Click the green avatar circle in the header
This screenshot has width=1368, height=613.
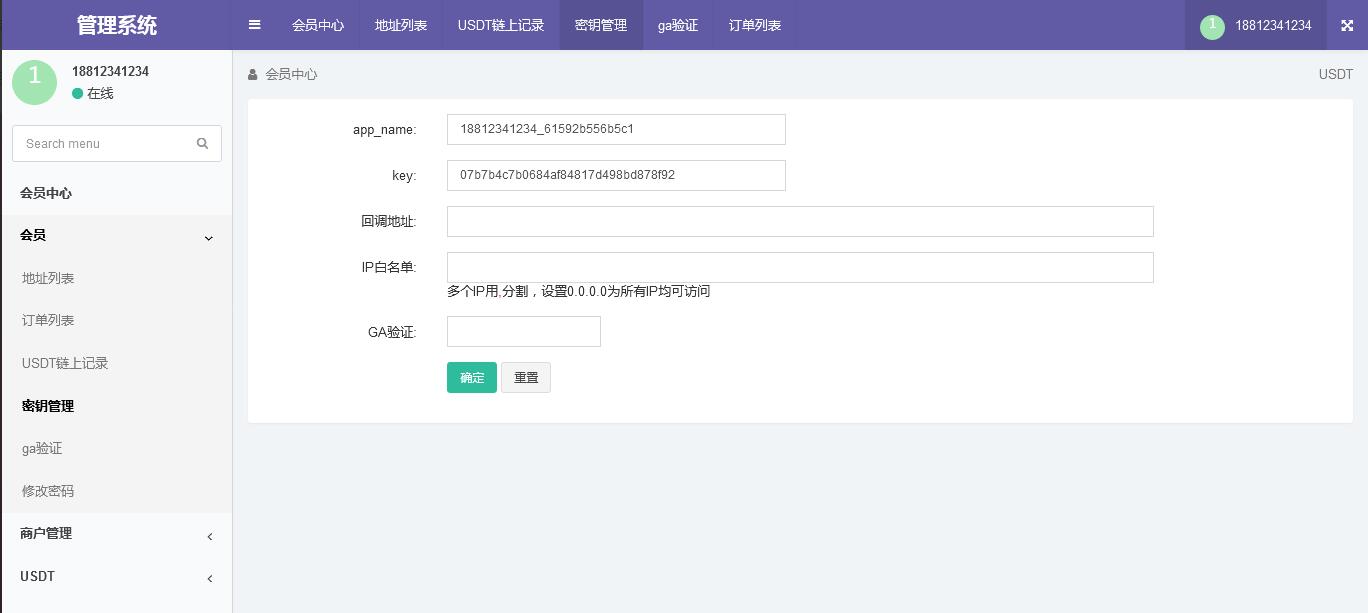click(1213, 28)
